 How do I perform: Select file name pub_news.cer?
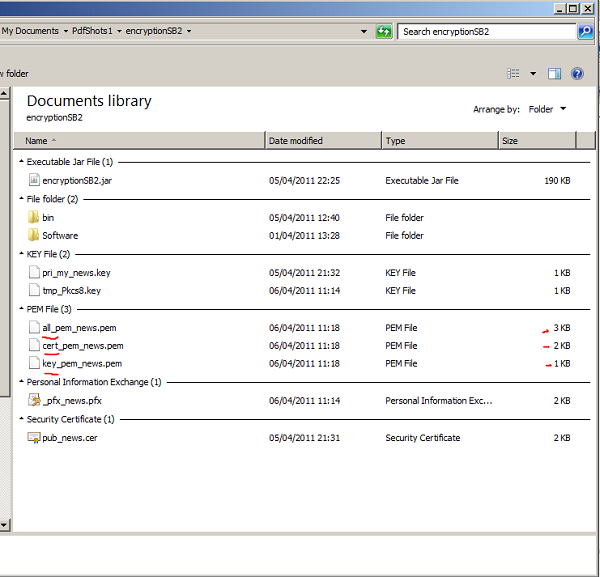pyautogui.click(x=70, y=438)
